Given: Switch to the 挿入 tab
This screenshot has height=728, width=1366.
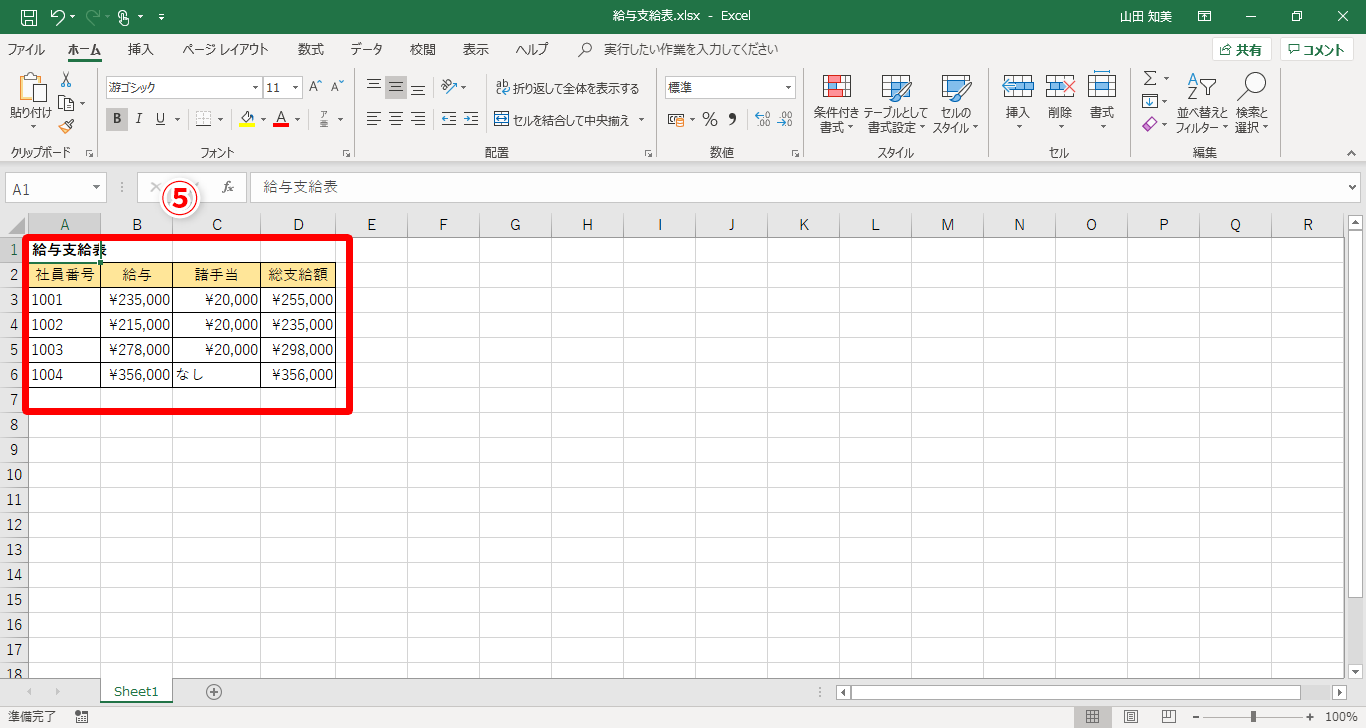Looking at the screenshot, I should [141, 49].
